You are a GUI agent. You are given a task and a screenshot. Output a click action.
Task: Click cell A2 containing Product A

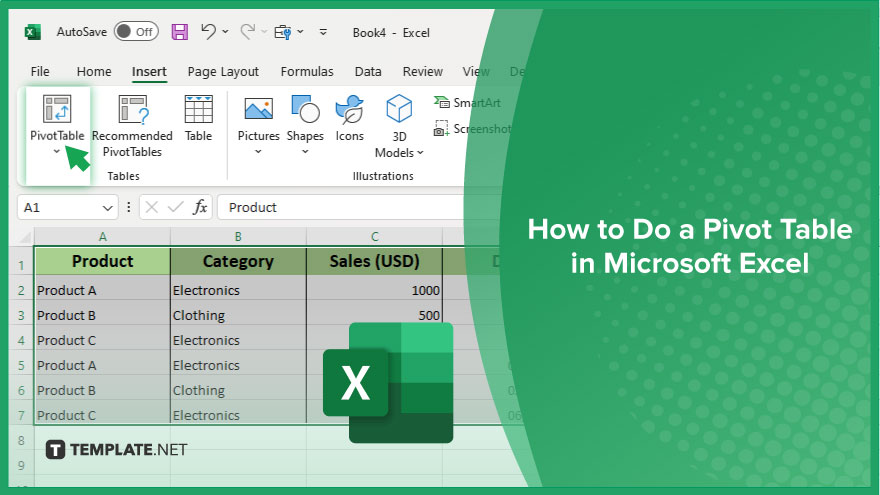pyautogui.click(x=103, y=290)
